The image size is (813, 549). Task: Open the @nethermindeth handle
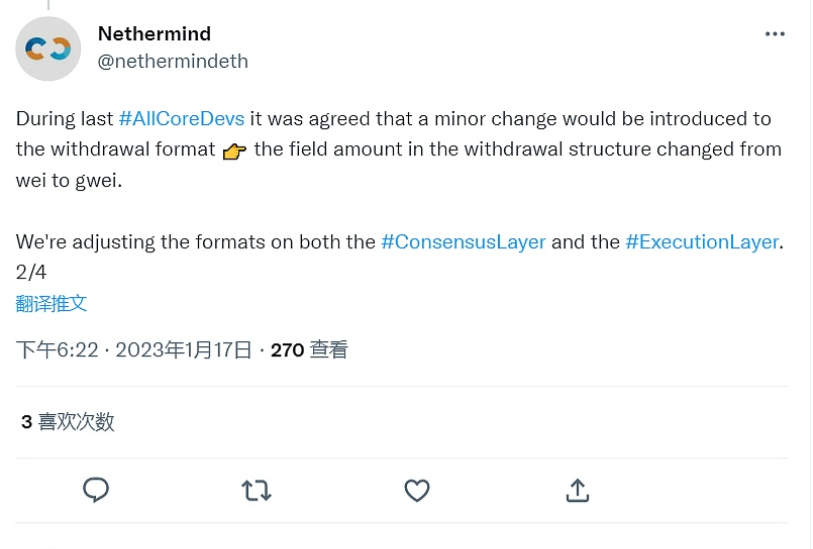click(x=172, y=61)
